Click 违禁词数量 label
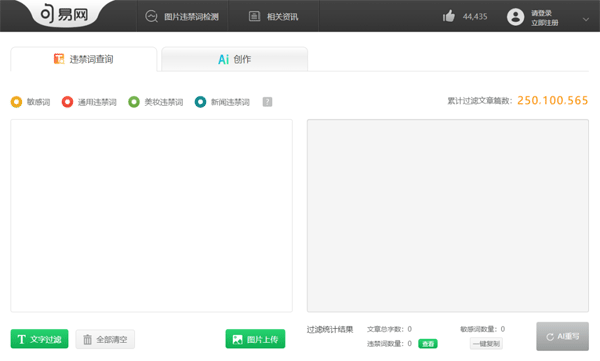 click(x=385, y=344)
